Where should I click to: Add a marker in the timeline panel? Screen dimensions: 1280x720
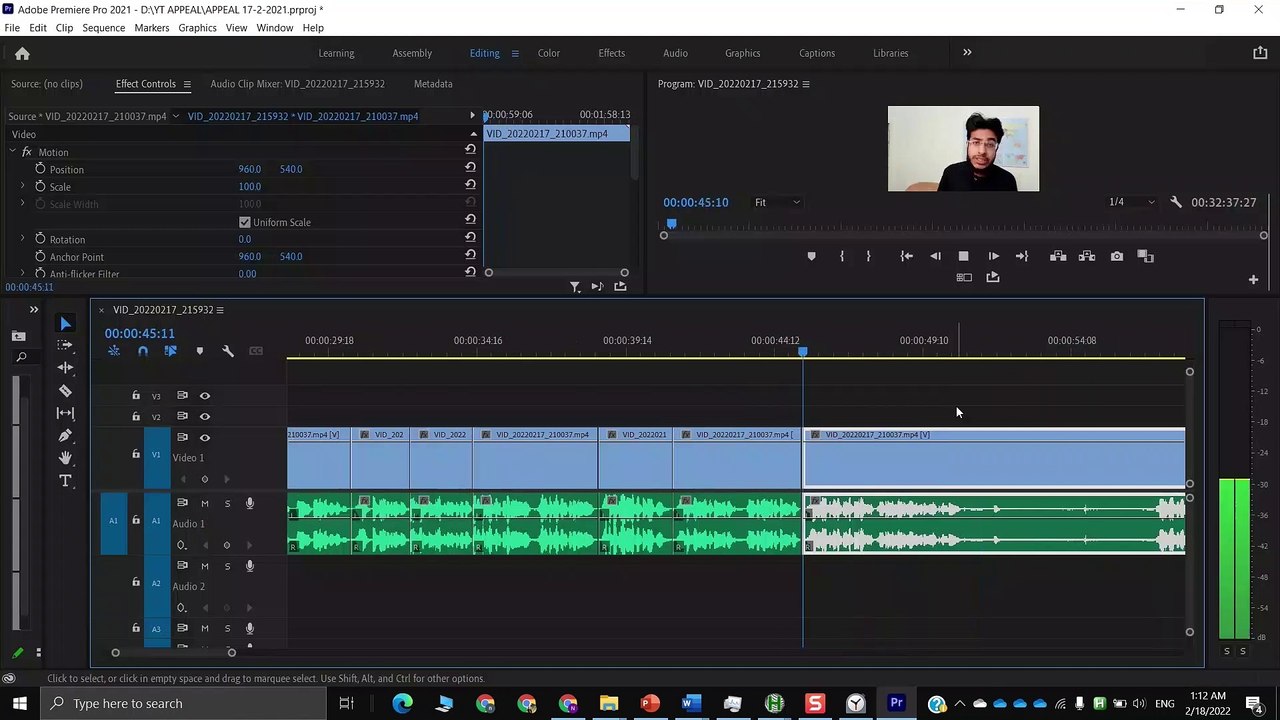coord(200,351)
